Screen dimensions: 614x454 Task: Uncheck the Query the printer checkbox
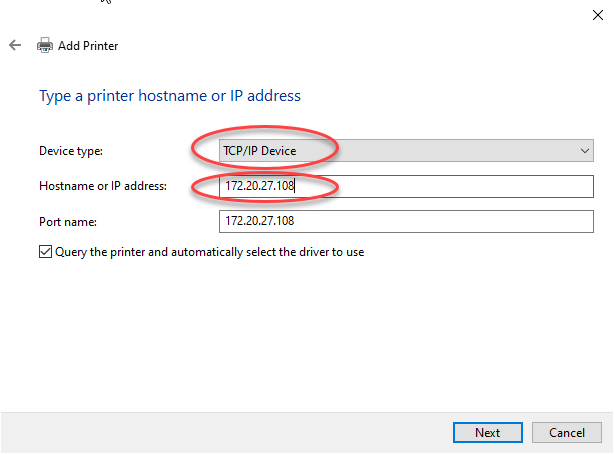pyautogui.click(x=45, y=252)
